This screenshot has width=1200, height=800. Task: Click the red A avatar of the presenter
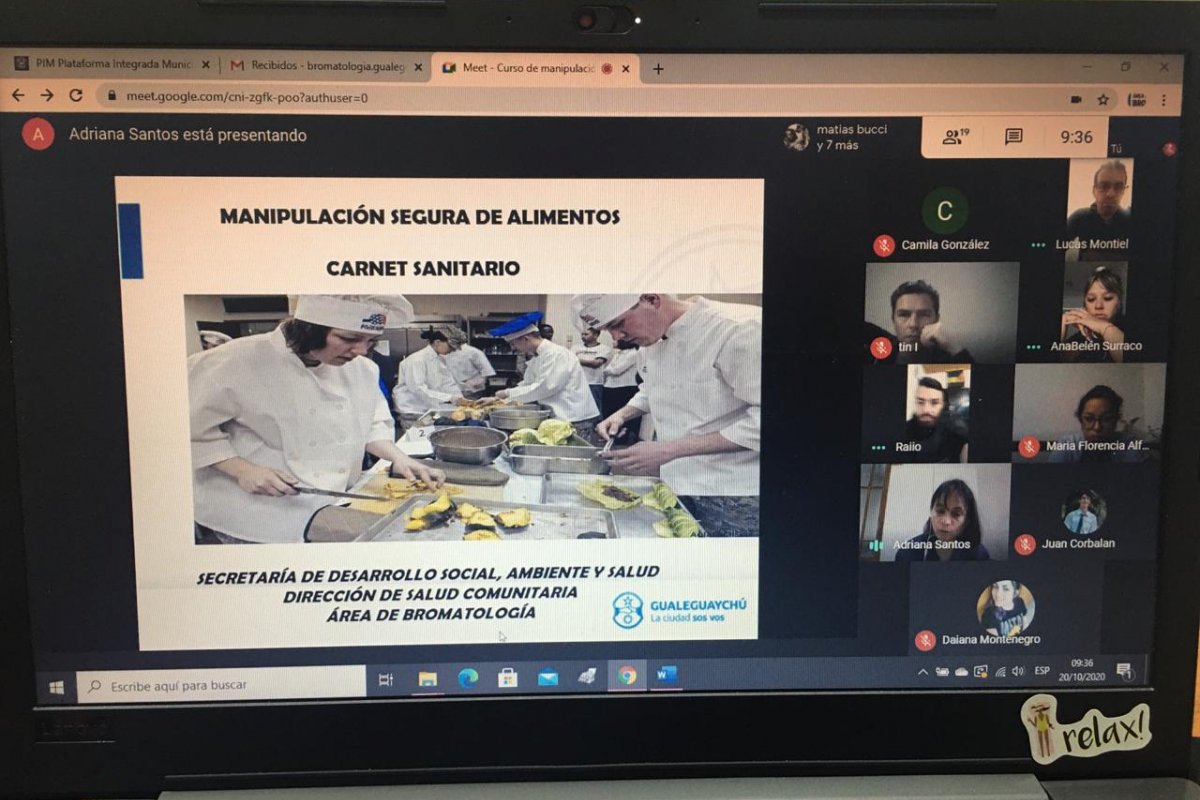38,133
